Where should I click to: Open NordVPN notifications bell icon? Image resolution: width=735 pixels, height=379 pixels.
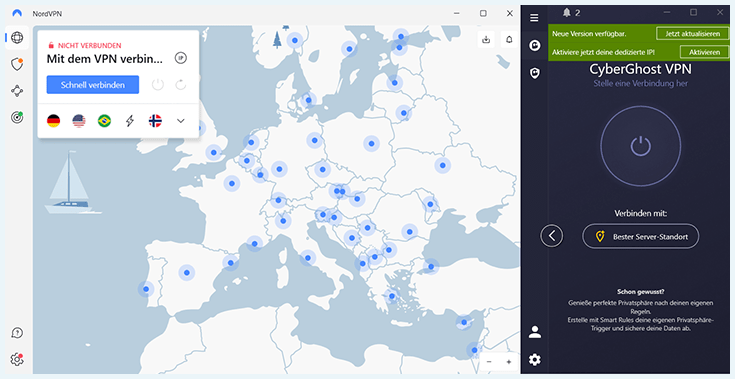tap(510, 39)
